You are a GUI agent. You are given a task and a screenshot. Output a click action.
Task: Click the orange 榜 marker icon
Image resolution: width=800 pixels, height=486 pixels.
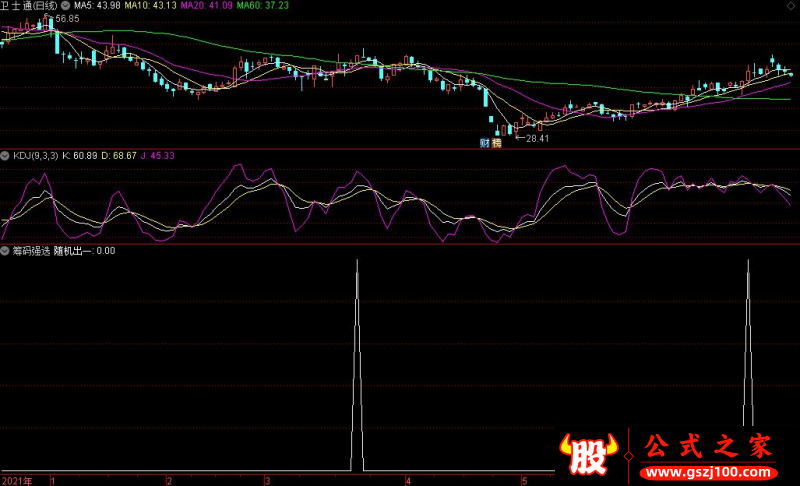point(497,142)
